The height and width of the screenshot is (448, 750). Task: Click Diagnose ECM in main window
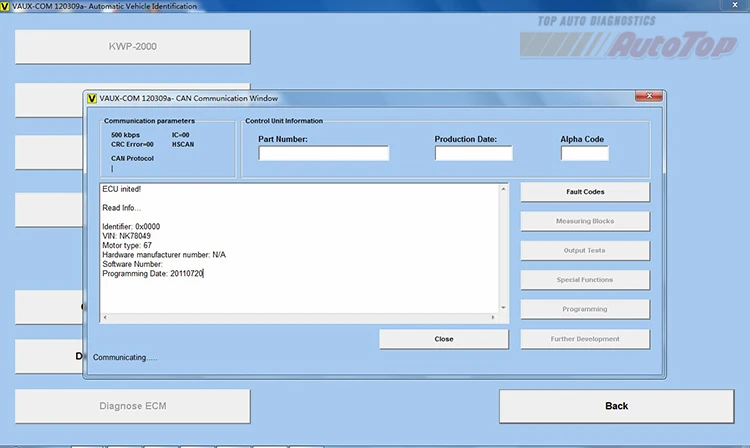tap(132, 406)
